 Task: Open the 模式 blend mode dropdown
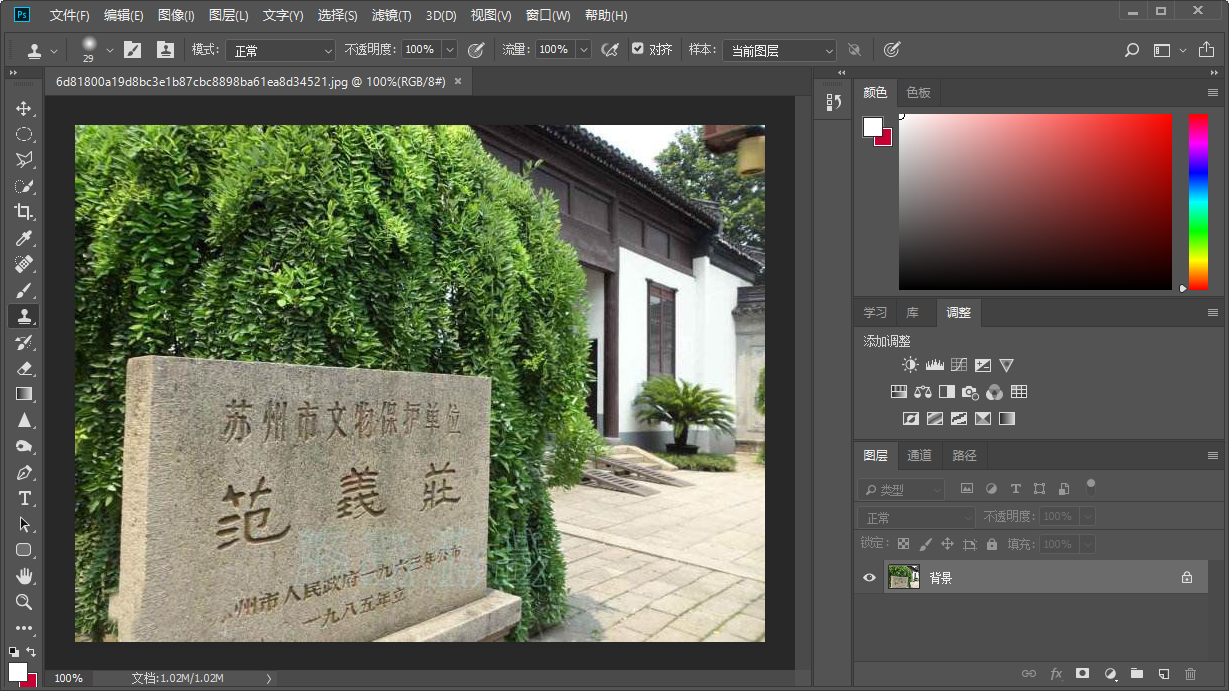point(280,49)
